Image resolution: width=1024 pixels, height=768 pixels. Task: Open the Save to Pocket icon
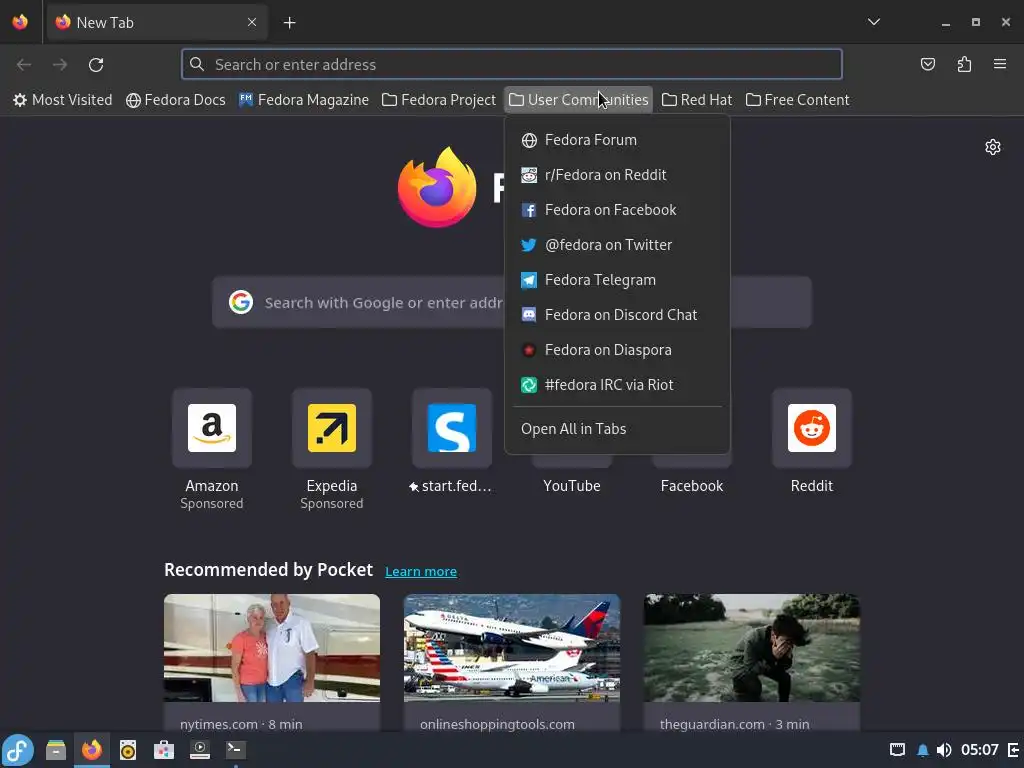pyautogui.click(x=928, y=64)
